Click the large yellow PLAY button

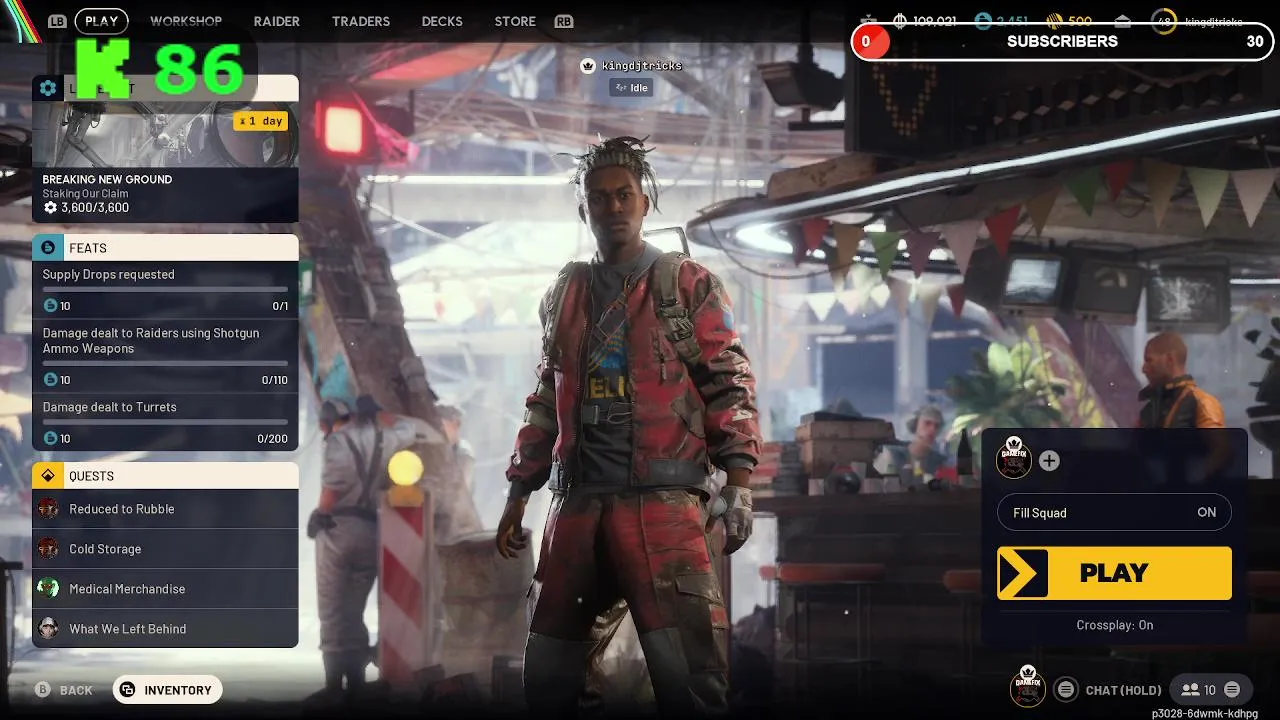point(1114,573)
